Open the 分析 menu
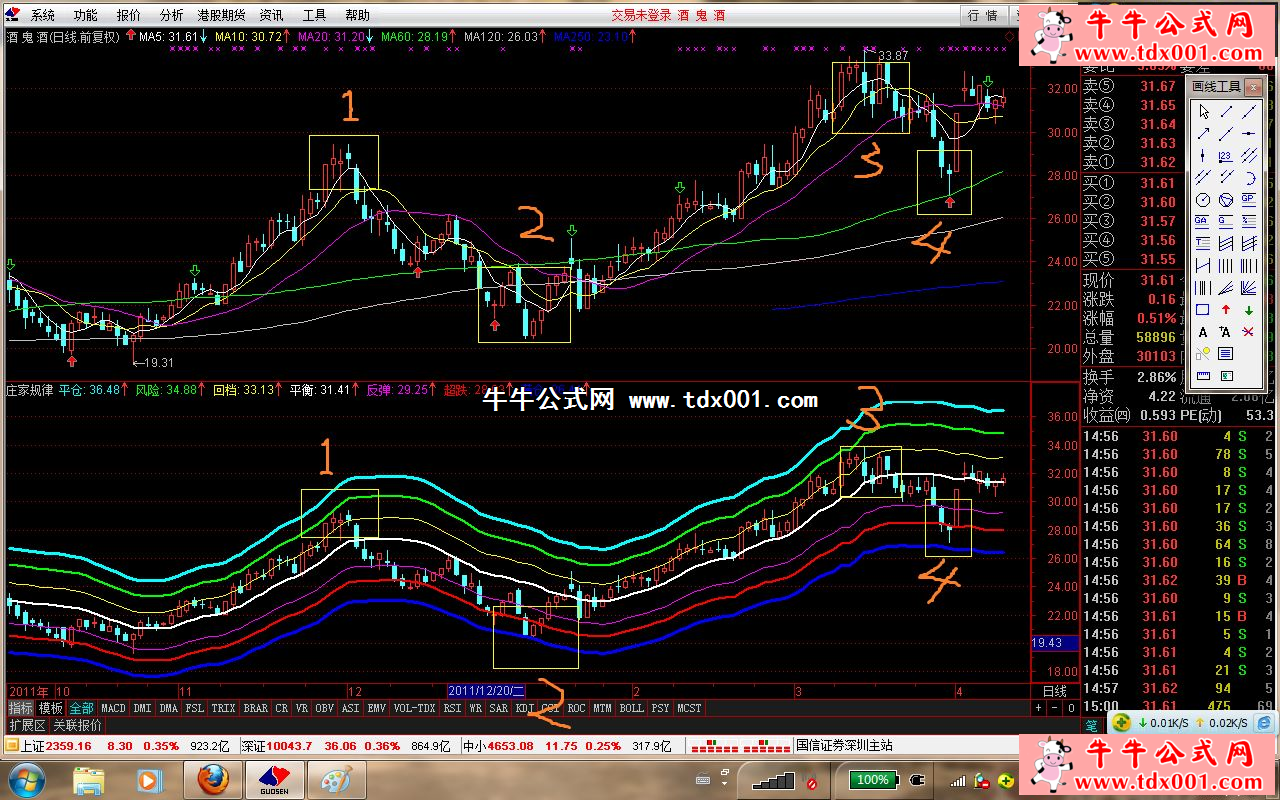The width and height of the screenshot is (1280, 800). [171, 15]
